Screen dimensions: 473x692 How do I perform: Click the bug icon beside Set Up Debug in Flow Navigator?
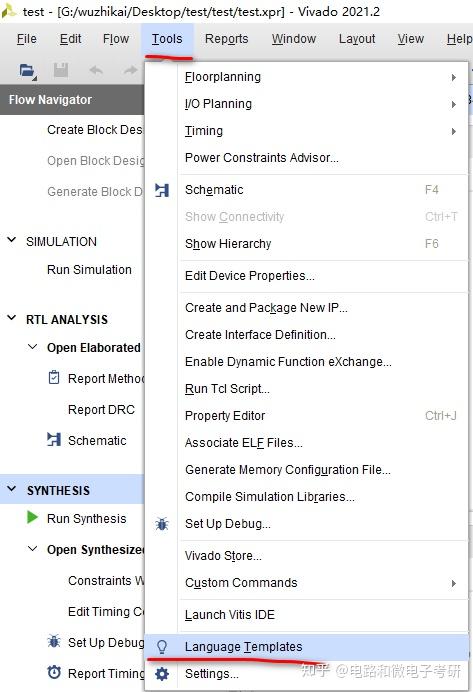[54, 641]
